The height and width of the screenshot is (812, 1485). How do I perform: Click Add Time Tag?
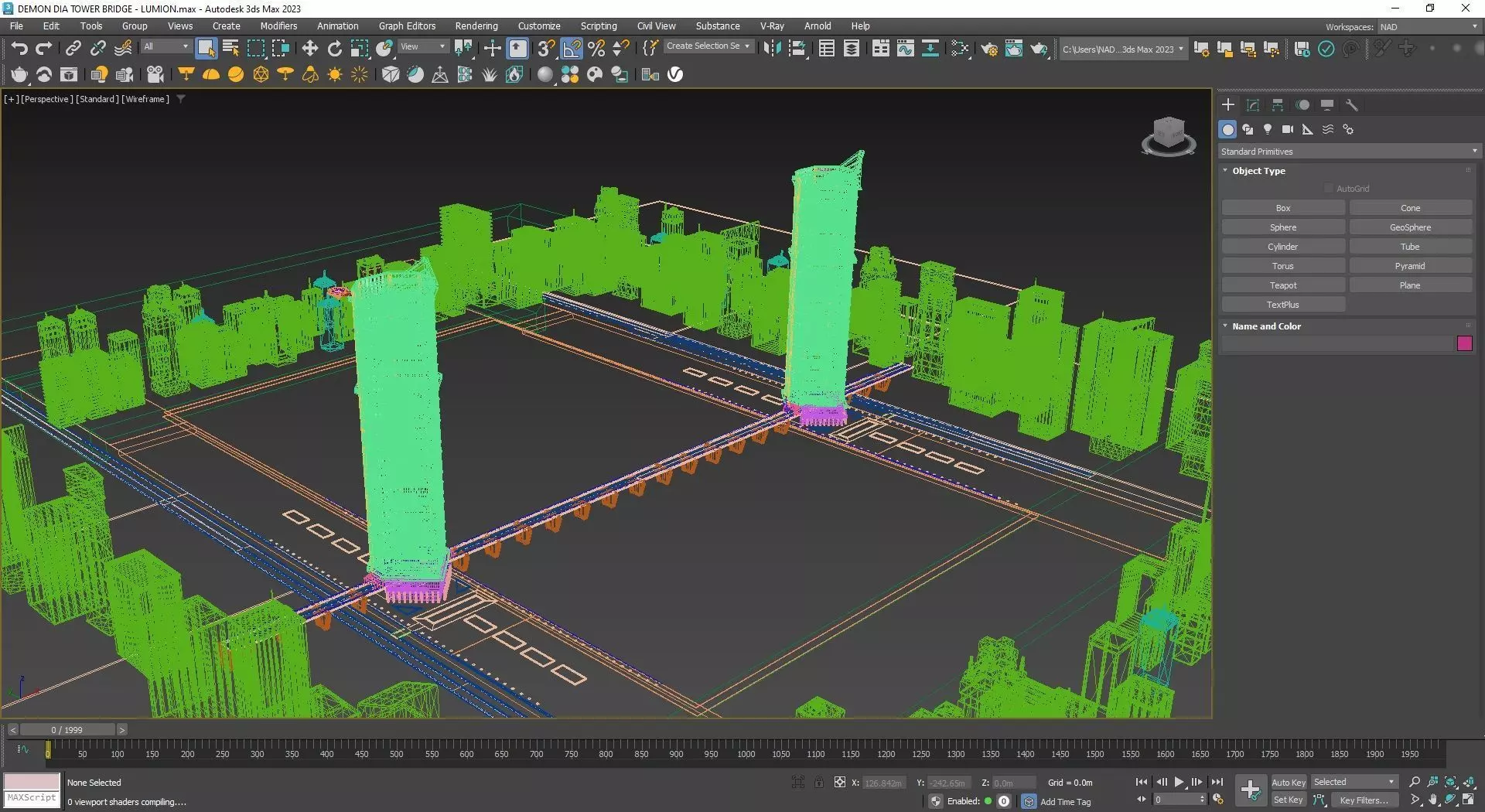click(1066, 802)
